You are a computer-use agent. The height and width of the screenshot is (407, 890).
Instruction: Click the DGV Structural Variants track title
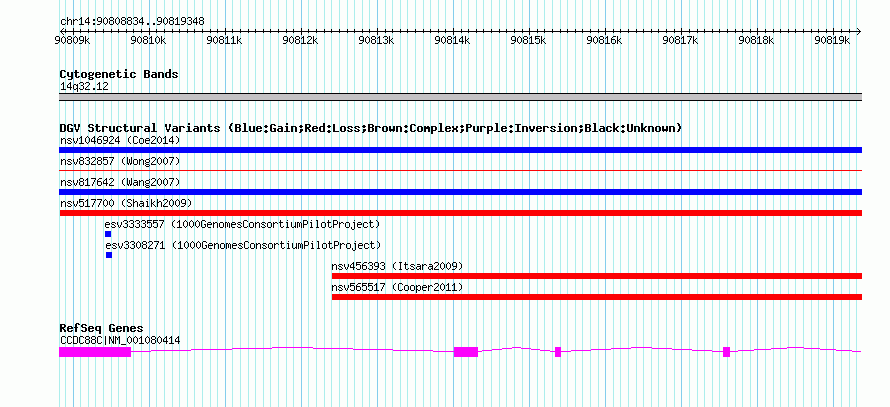click(370, 128)
